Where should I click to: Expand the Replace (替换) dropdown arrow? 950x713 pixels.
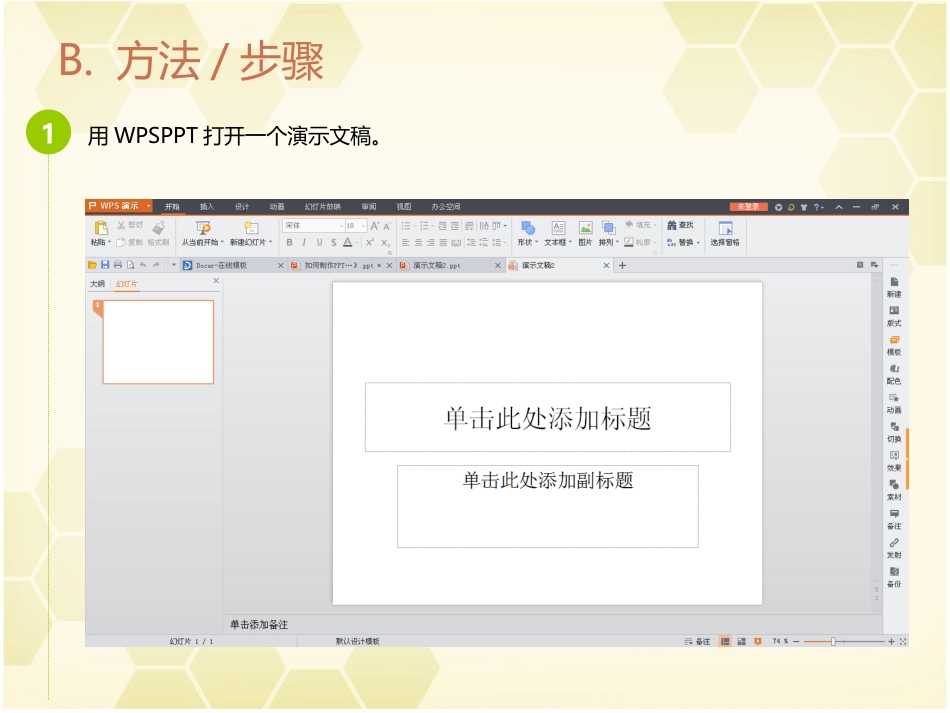pos(699,242)
